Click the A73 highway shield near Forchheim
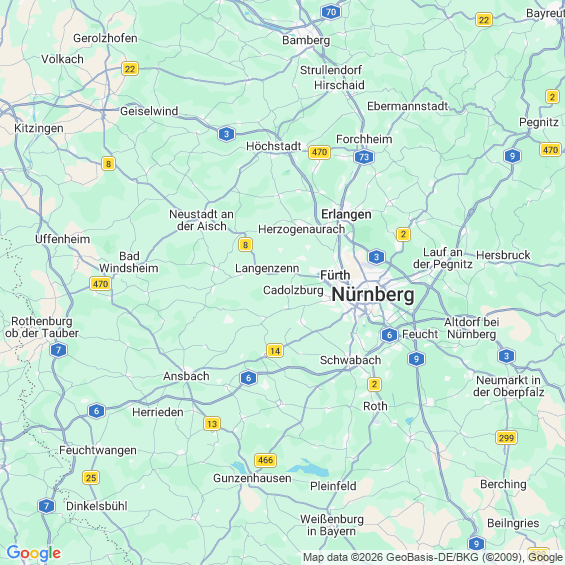This screenshot has height=565, width=565. [x=364, y=157]
